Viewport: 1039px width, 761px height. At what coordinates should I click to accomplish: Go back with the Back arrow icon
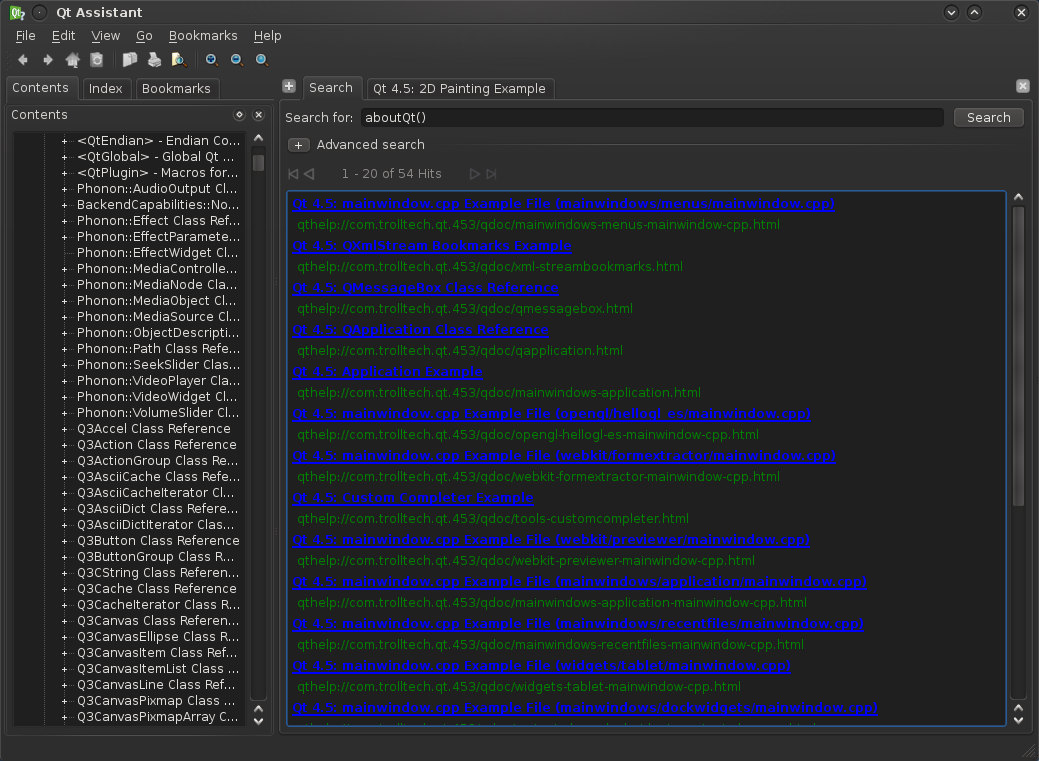23,60
